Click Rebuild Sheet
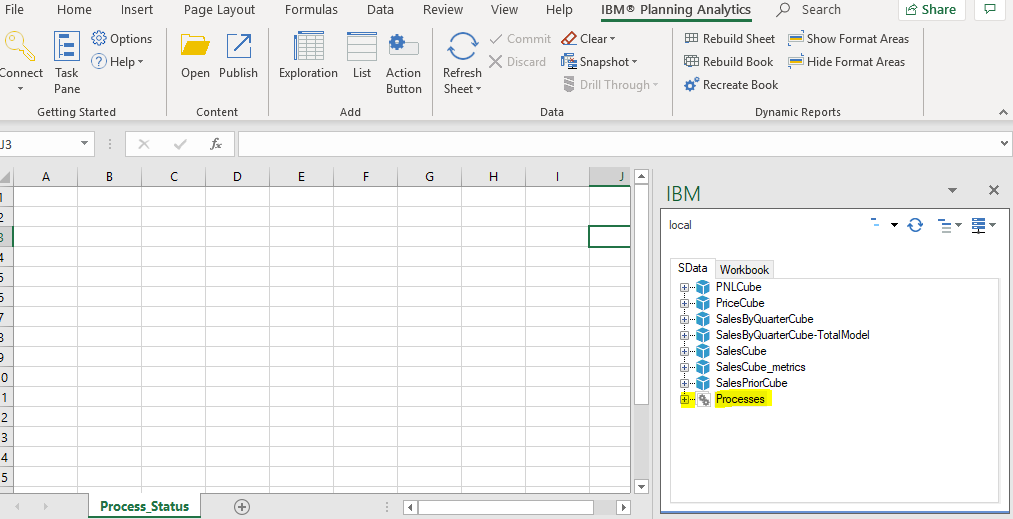Image resolution: width=1013 pixels, height=519 pixels. tap(729, 39)
